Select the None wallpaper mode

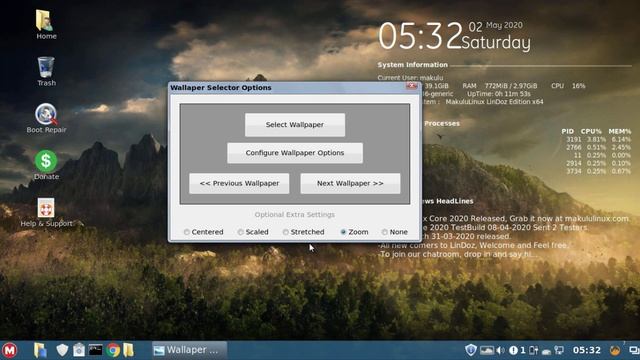coord(395,232)
